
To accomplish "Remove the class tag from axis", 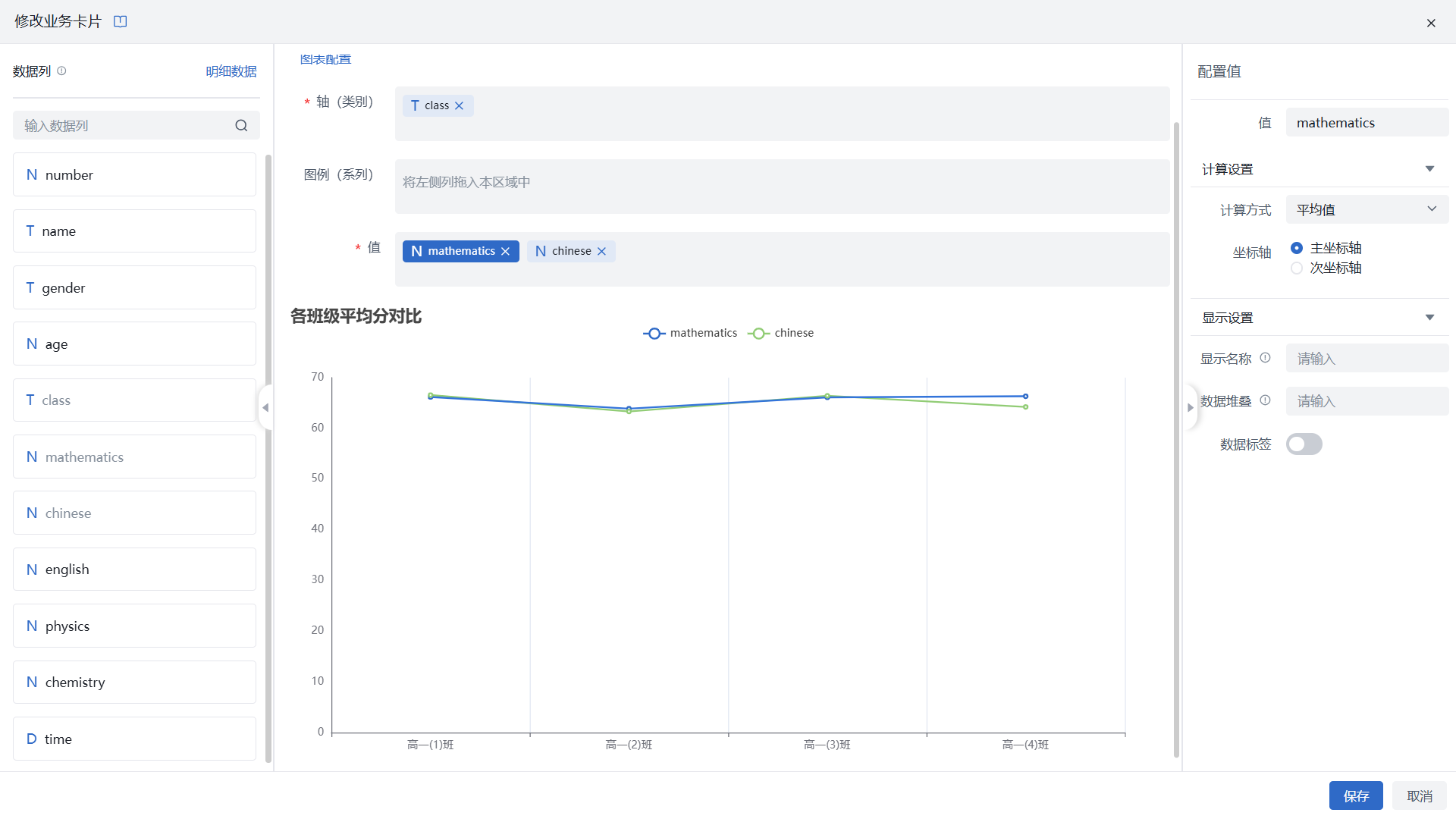I will pos(459,105).
